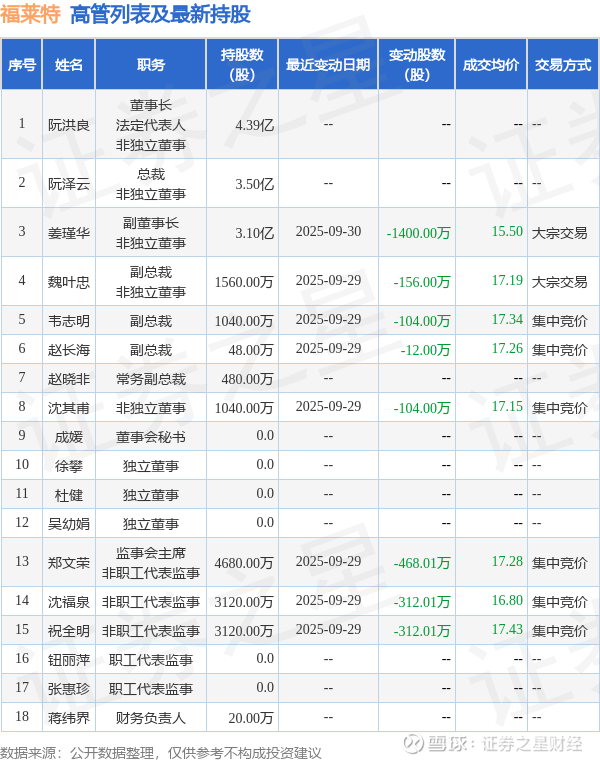Select the name 魏叶忠 in row 4
The width and height of the screenshot is (600, 762).
point(69,282)
